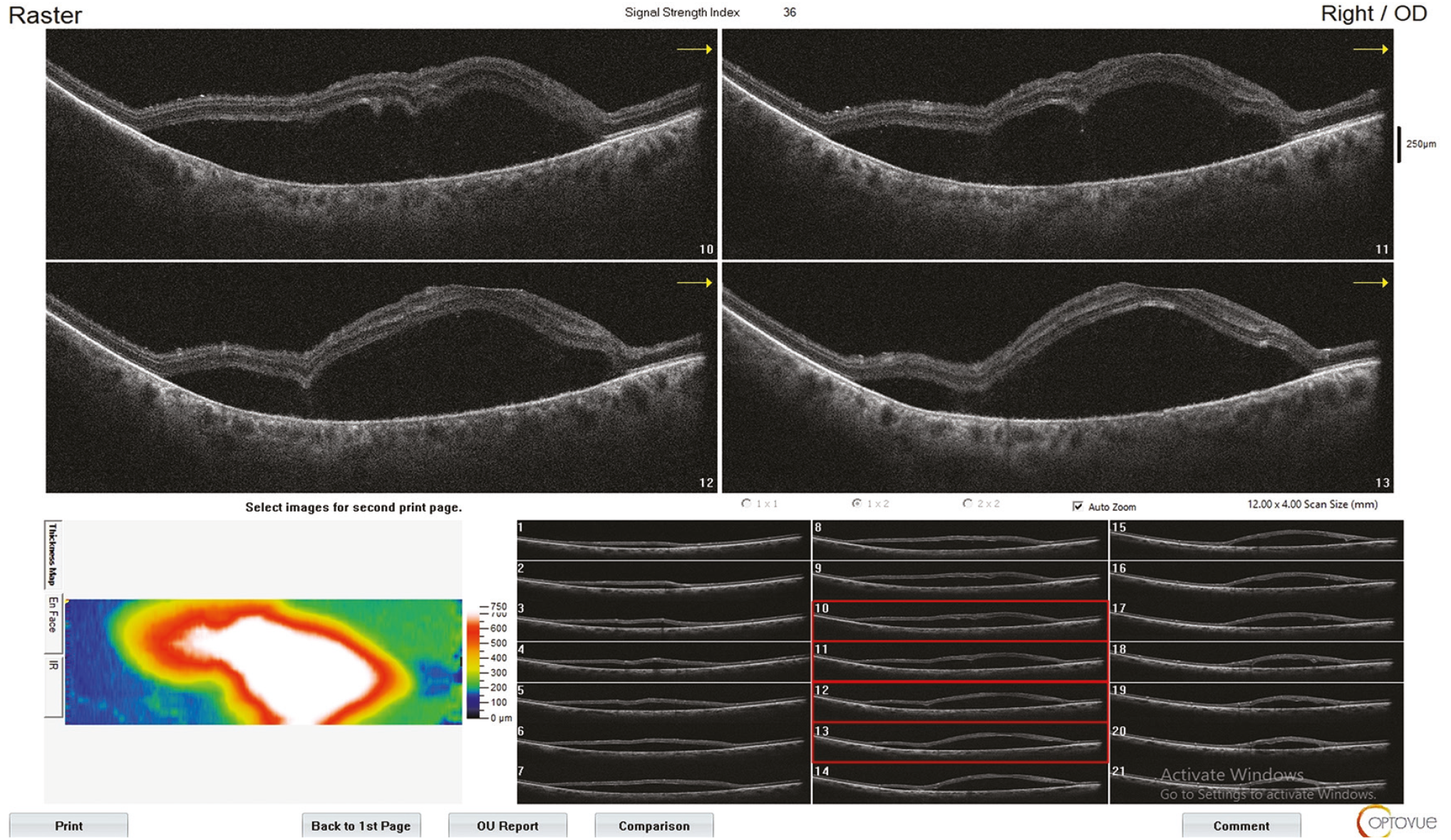This screenshot has width=1451, height=840.
Task: Select raster scan thumbnail 8
Action: point(960,540)
